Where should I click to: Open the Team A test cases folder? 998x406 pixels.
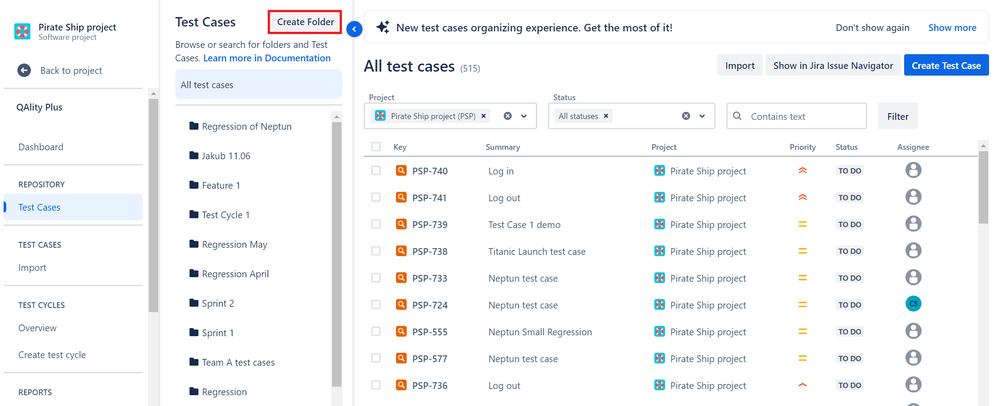click(238, 362)
